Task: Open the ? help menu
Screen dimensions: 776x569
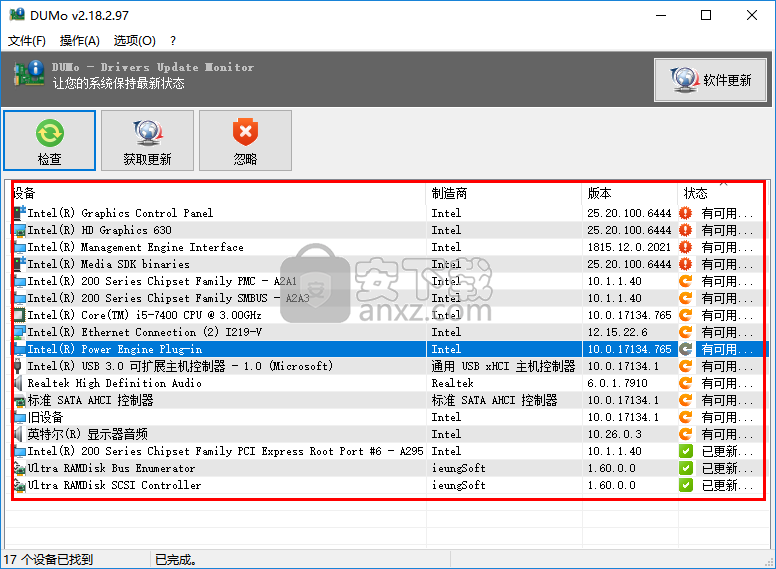Action: 173,41
